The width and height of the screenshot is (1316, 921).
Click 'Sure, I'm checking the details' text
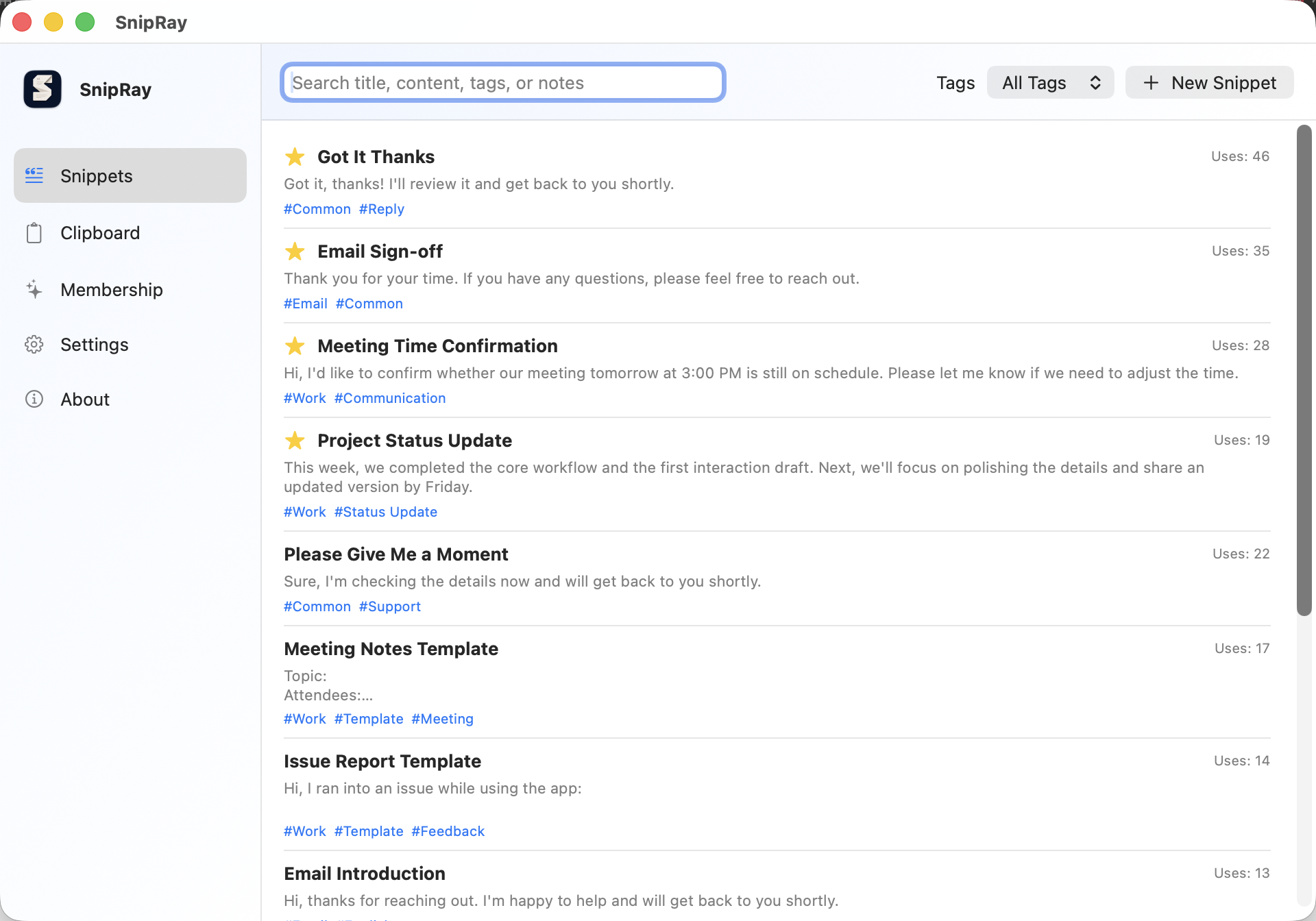pos(522,581)
